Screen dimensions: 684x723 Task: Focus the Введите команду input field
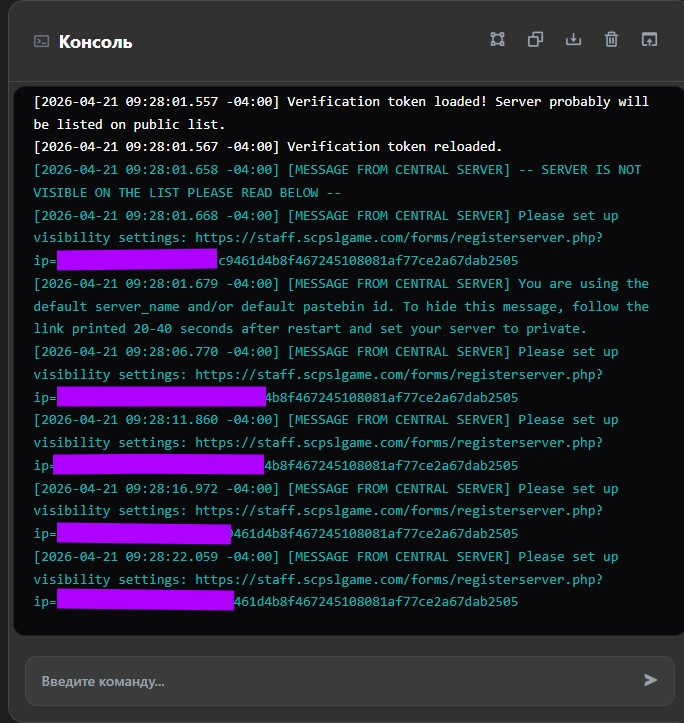point(350,681)
